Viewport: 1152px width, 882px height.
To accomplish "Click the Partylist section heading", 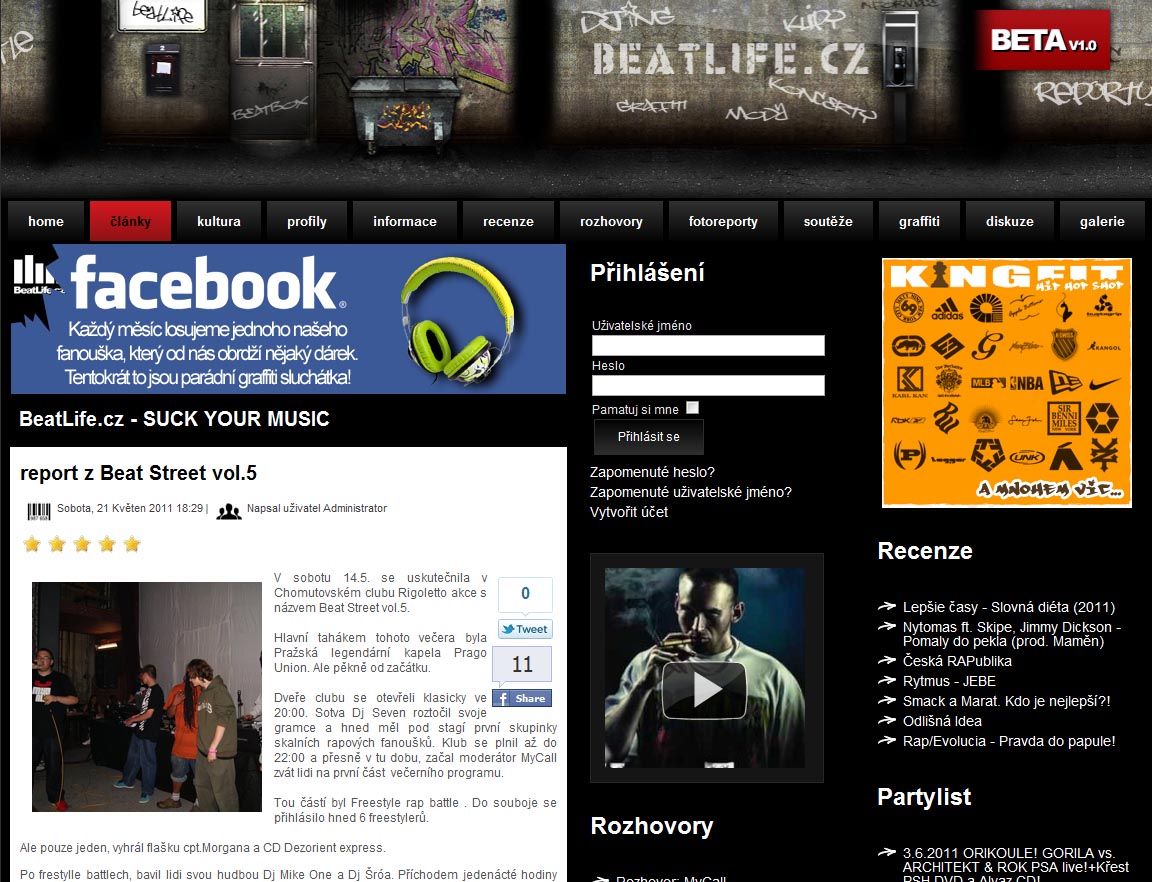I will 924,797.
